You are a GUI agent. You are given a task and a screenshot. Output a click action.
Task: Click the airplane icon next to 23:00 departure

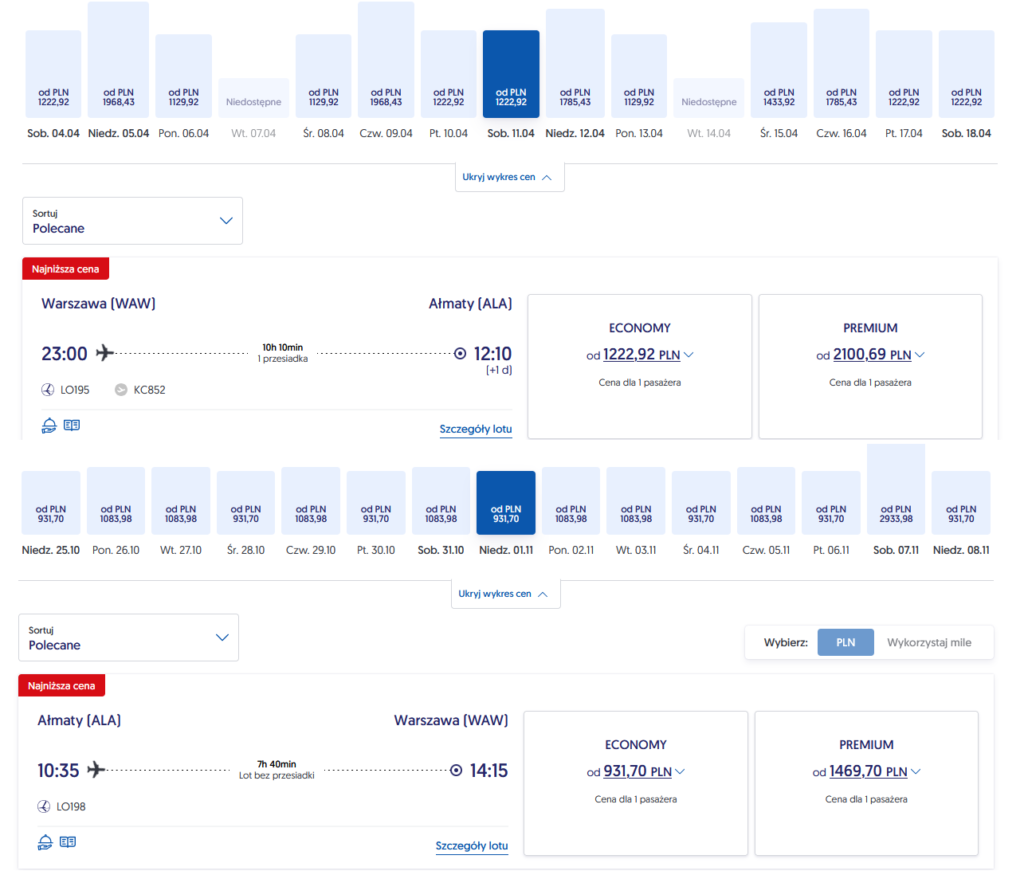105,353
